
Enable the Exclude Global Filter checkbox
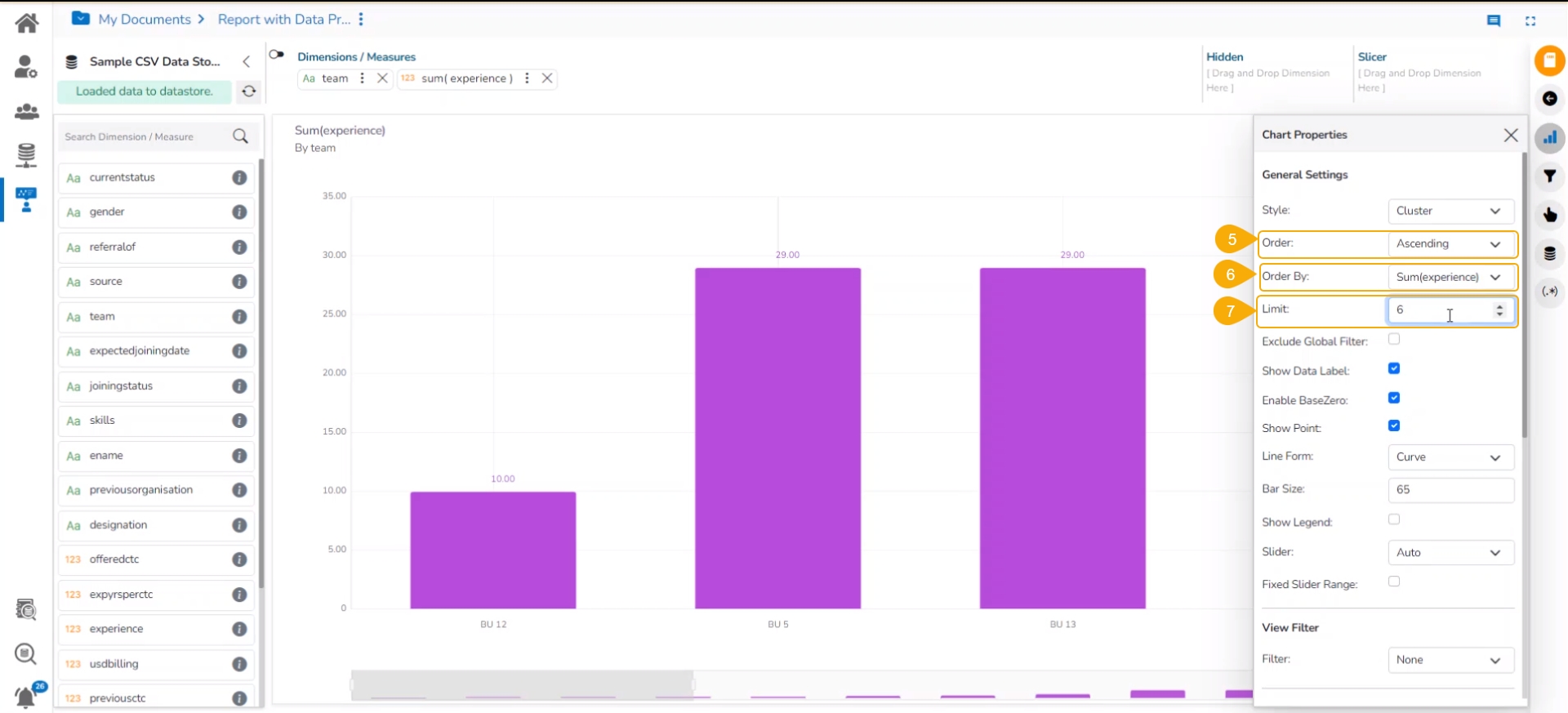[1394, 339]
